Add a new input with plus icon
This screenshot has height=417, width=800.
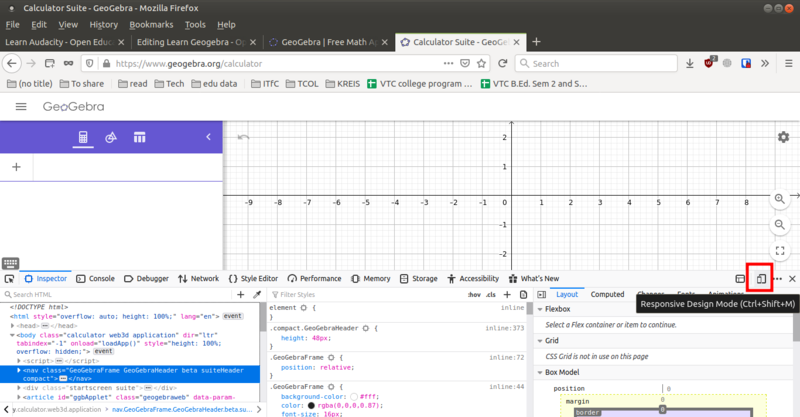(x=16, y=167)
